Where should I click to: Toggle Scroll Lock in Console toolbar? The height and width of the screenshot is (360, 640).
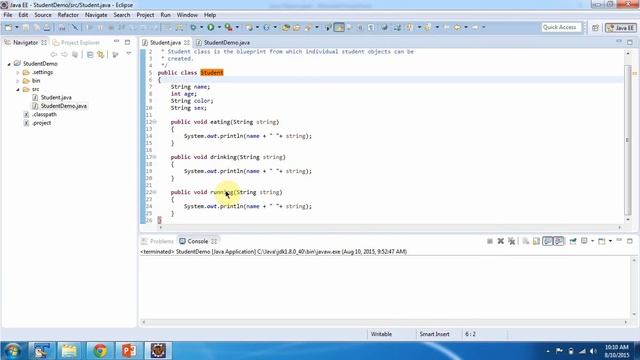click(536, 241)
